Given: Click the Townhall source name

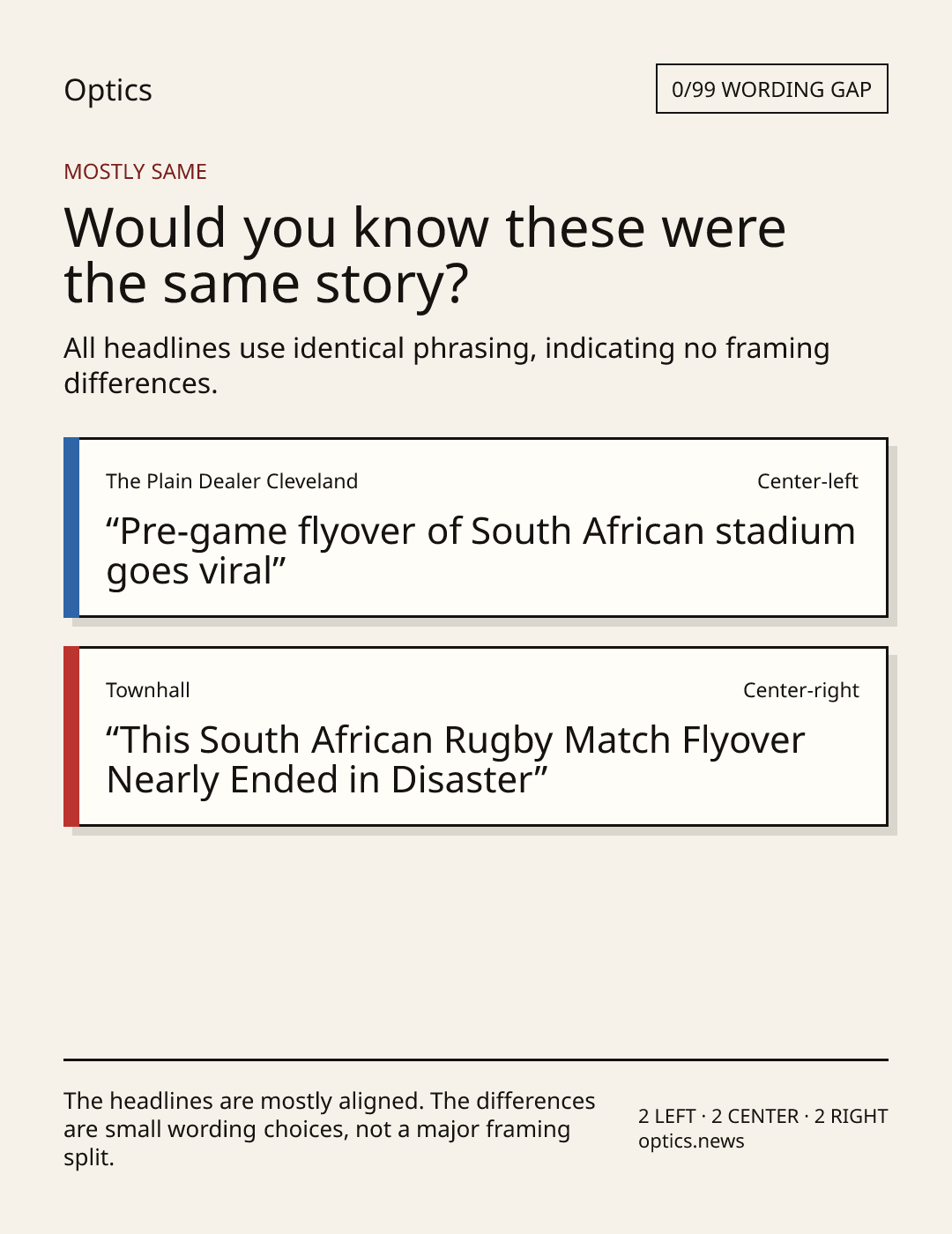Looking at the screenshot, I should pos(148,690).
